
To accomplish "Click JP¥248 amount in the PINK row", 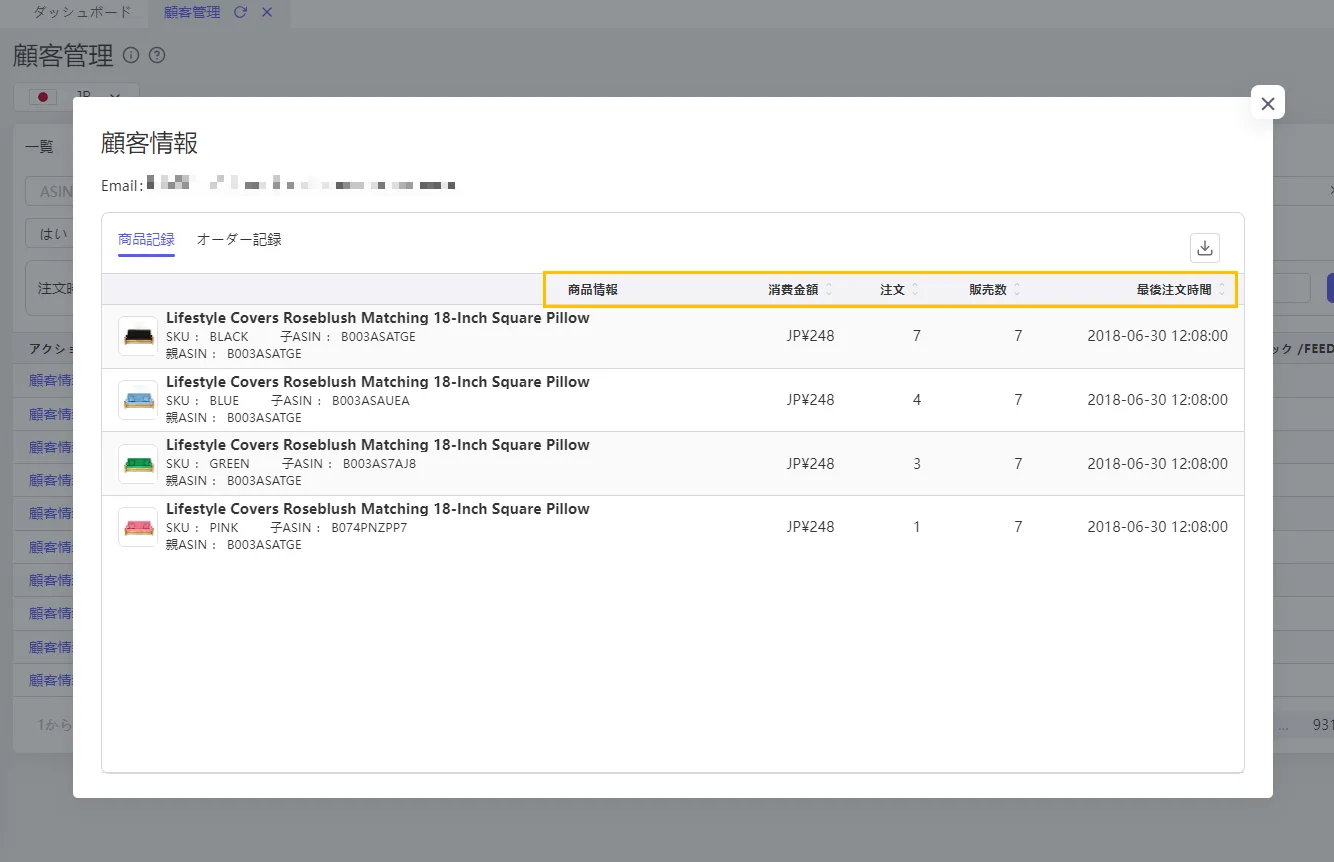I will click(810, 527).
